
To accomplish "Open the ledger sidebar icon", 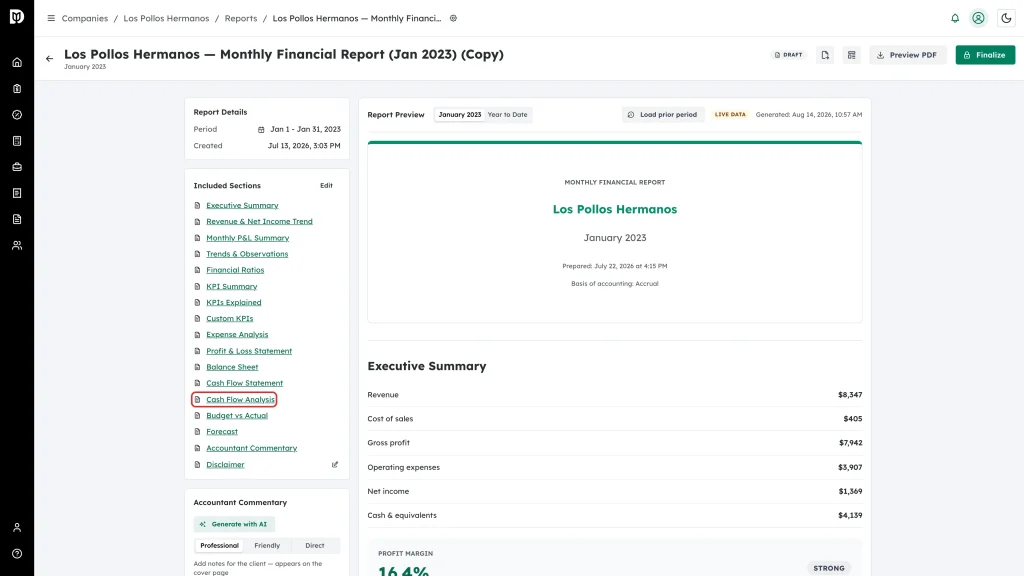I will pyautogui.click(x=17, y=141).
